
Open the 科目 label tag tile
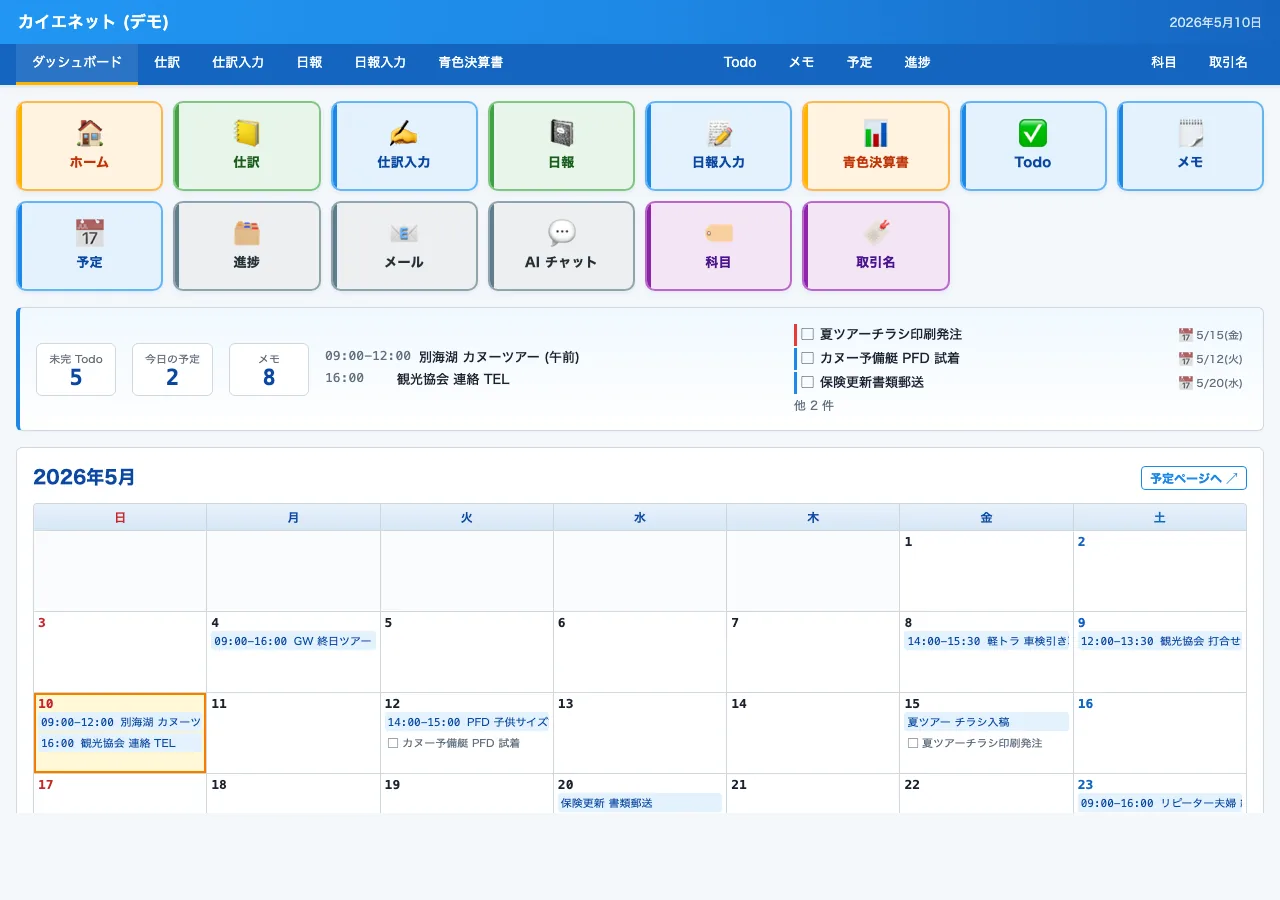click(718, 246)
